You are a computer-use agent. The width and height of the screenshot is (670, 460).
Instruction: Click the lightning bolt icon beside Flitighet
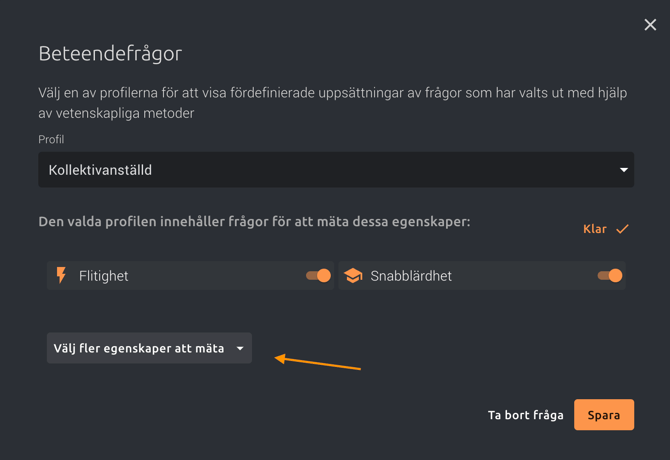point(61,275)
